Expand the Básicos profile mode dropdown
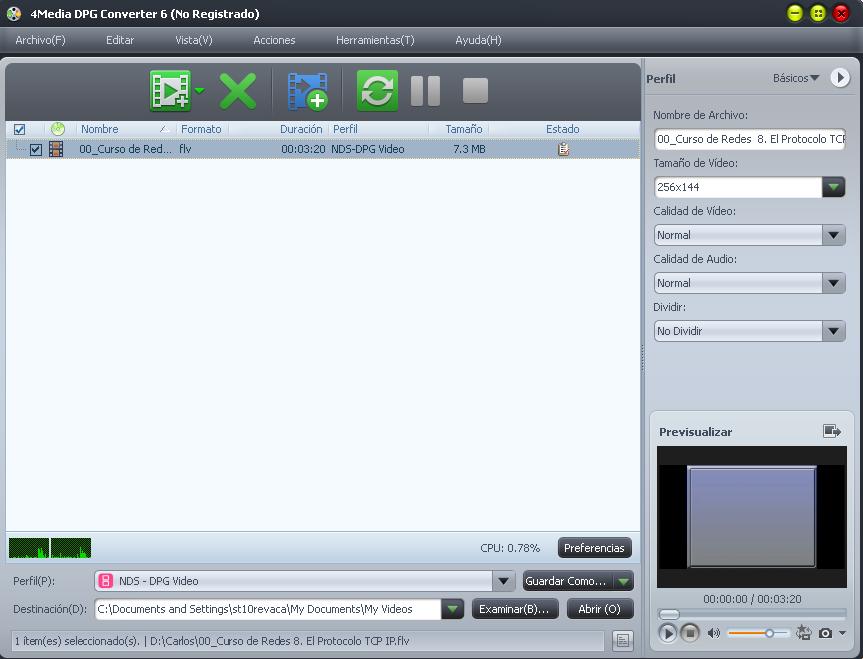Image resolution: width=863 pixels, height=659 pixels. click(x=796, y=78)
